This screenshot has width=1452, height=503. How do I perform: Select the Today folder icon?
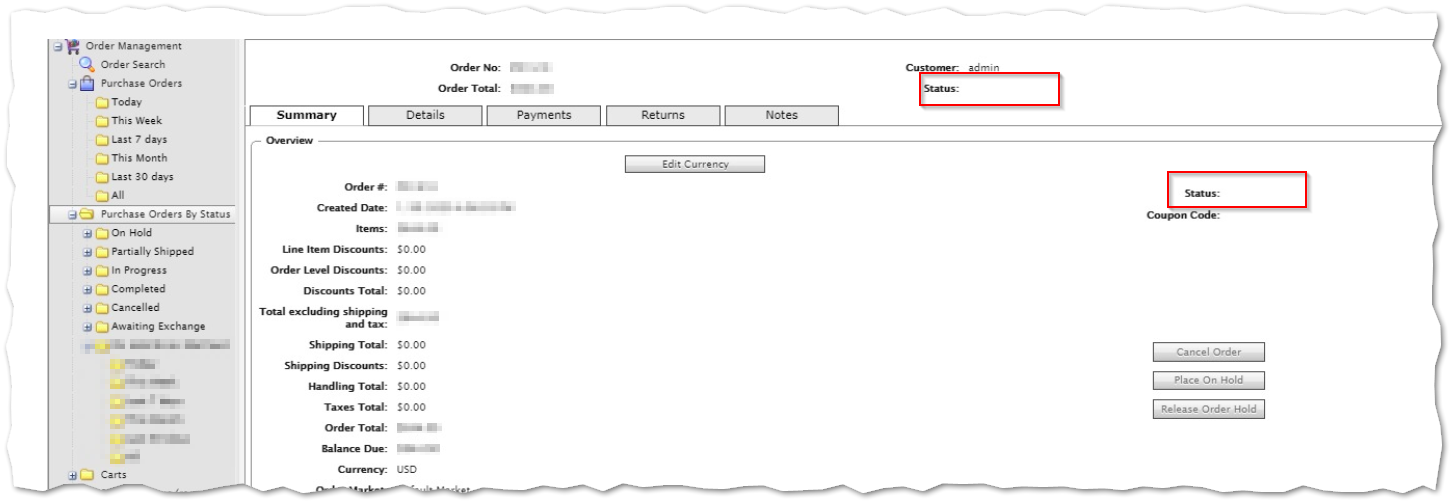click(x=102, y=103)
